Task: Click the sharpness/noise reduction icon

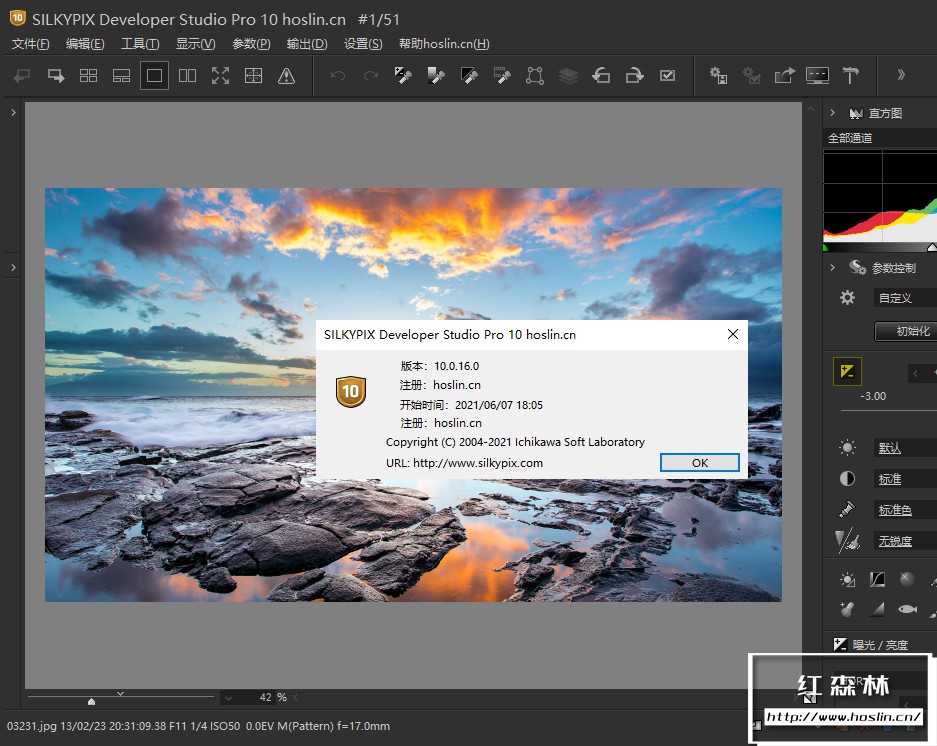Action: (x=847, y=541)
